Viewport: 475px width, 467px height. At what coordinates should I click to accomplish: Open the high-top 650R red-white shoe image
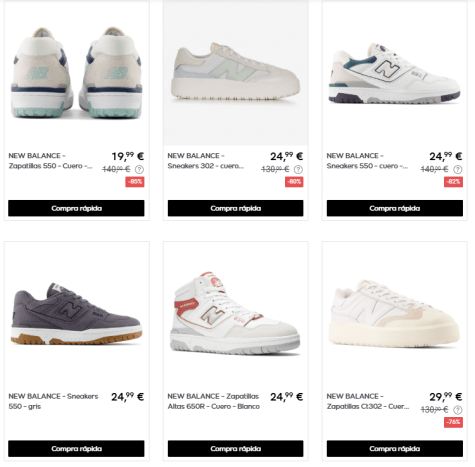click(x=236, y=313)
